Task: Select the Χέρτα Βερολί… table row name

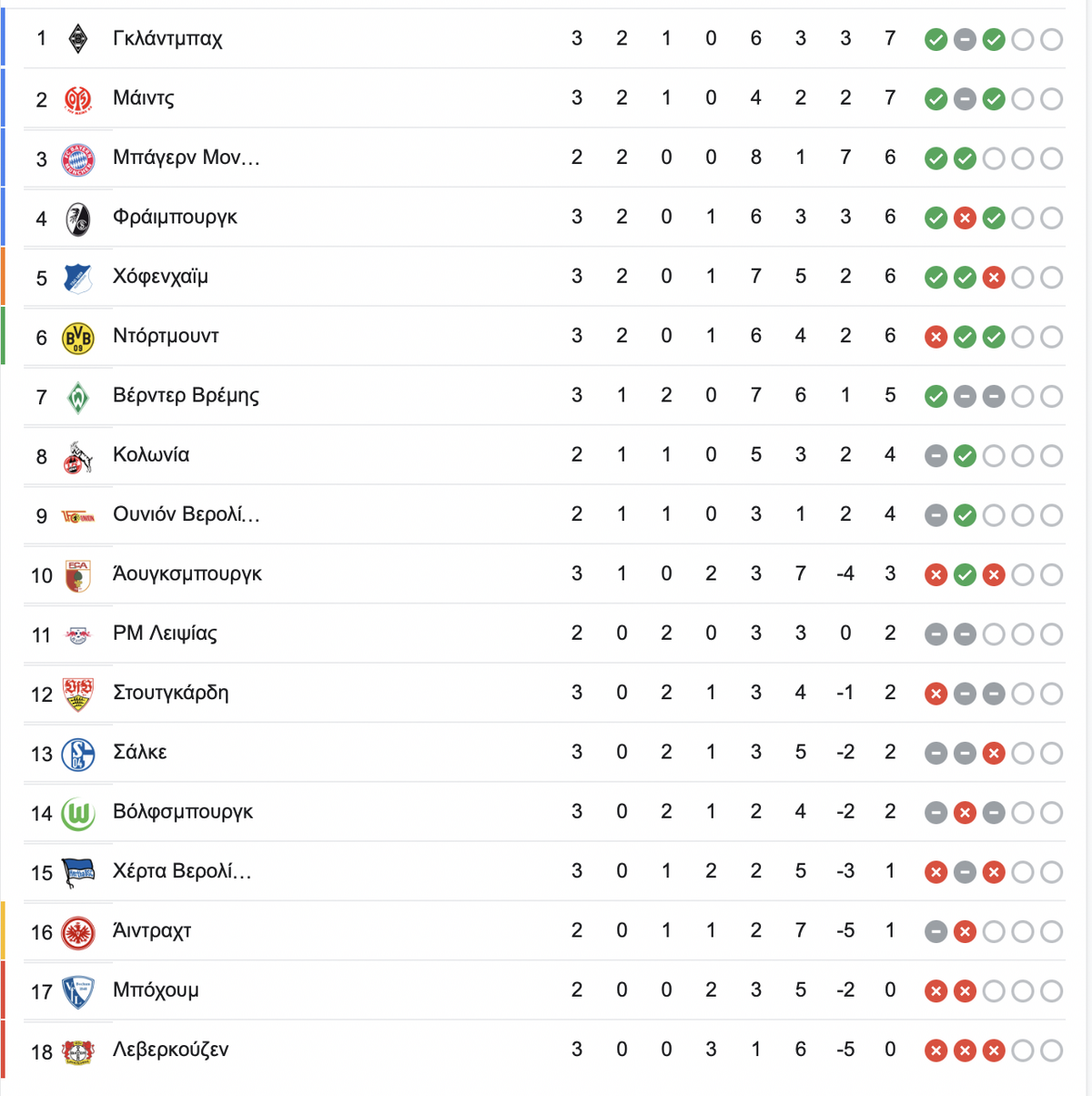Action: (182, 871)
